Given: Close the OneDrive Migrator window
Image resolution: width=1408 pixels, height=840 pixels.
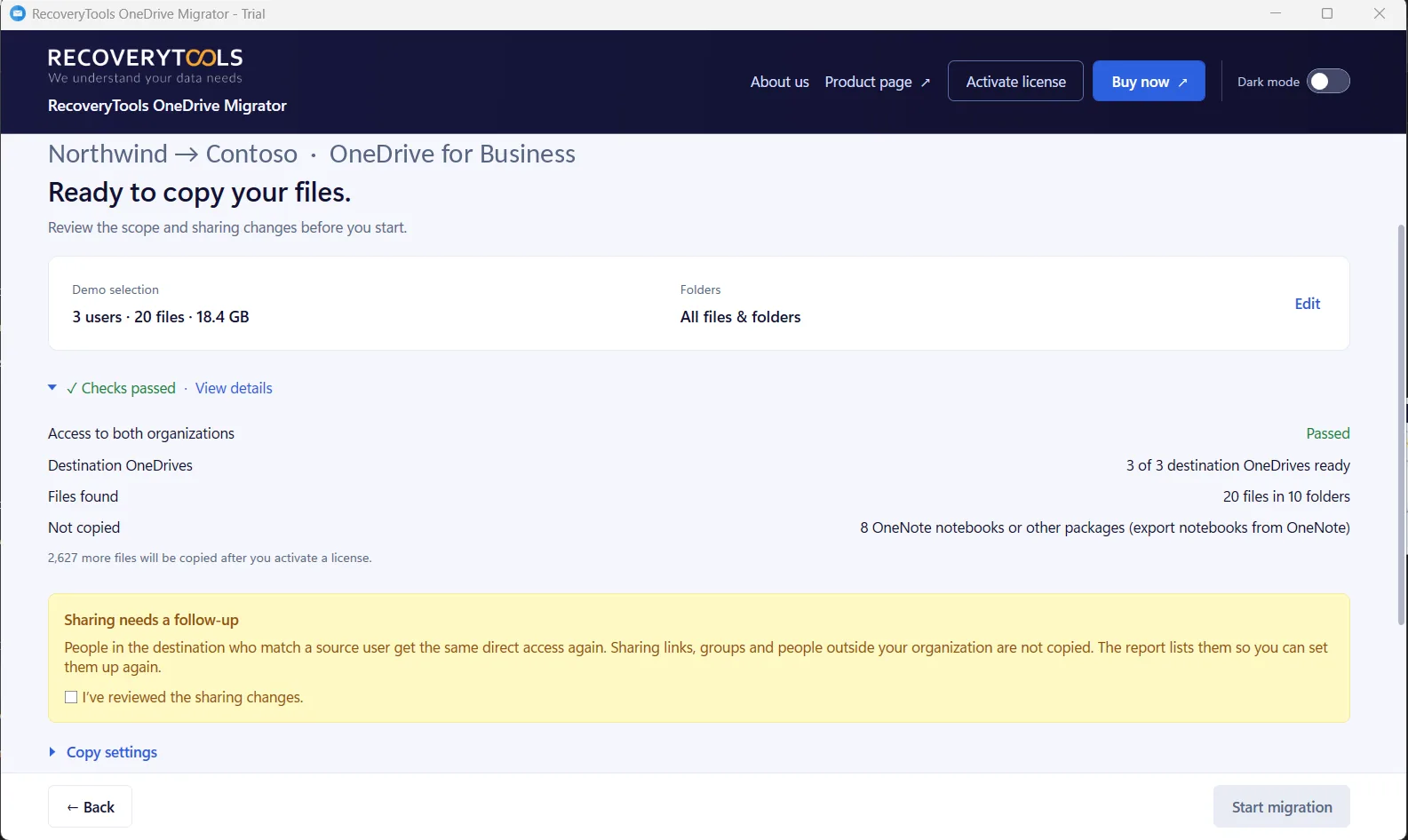Looking at the screenshot, I should click(x=1380, y=14).
